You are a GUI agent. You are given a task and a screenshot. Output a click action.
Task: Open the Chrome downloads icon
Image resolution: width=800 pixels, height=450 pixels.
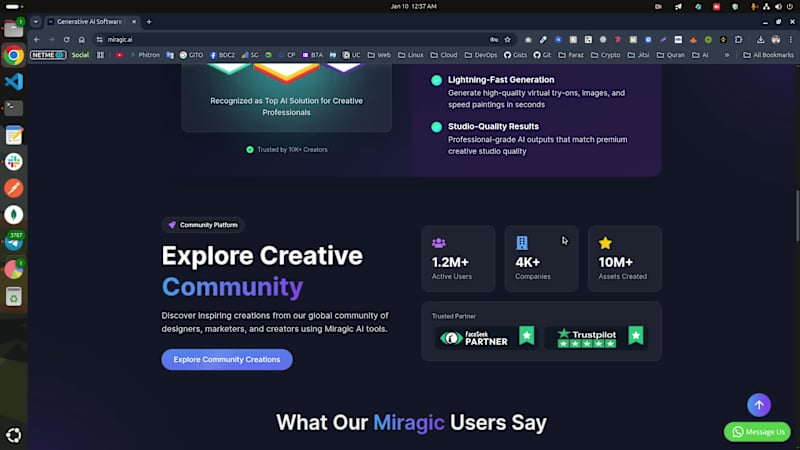pos(760,40)
